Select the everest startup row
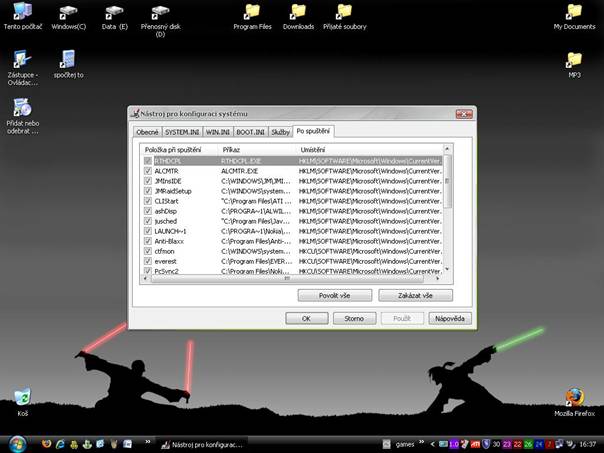Viewport: 604px width, 453px height. point(293,261)
